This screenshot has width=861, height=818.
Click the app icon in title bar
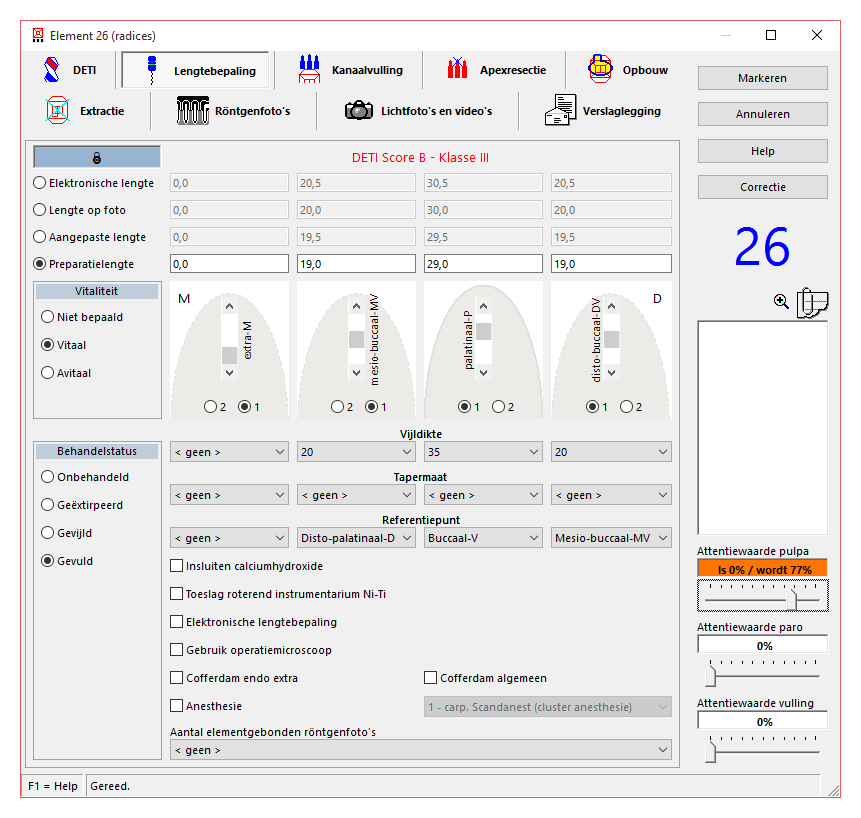pyautogui.click(x=37, y=36)
